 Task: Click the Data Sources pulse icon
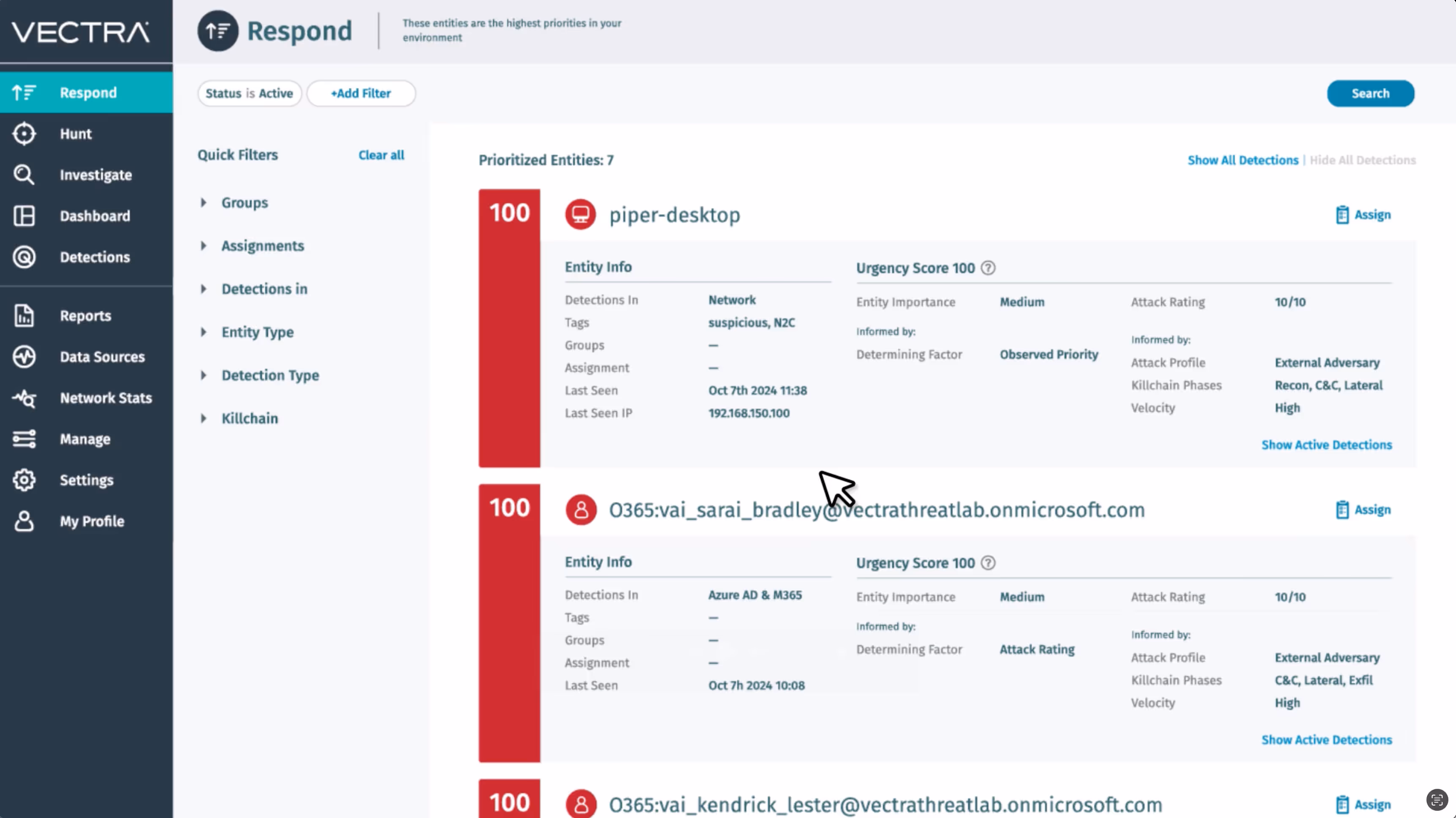point(24,357)
